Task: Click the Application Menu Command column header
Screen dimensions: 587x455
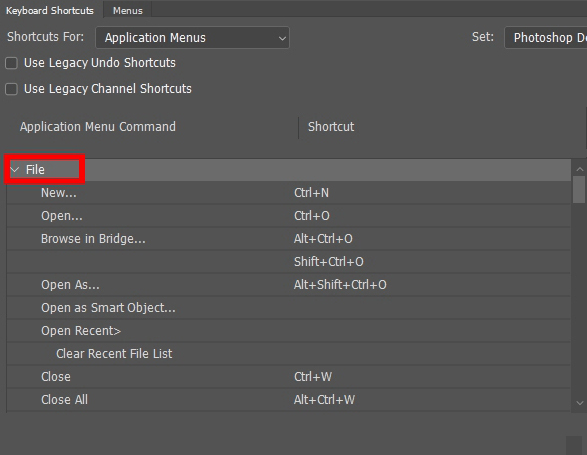Action: click(x=98, y=127)
